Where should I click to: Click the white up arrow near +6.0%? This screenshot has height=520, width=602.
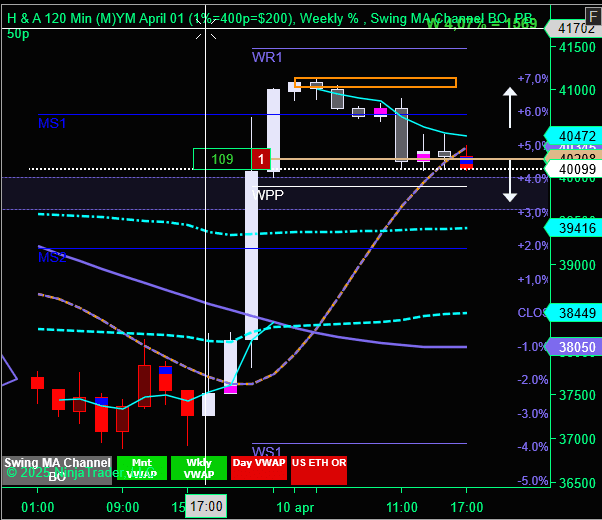tap(510, 108)
